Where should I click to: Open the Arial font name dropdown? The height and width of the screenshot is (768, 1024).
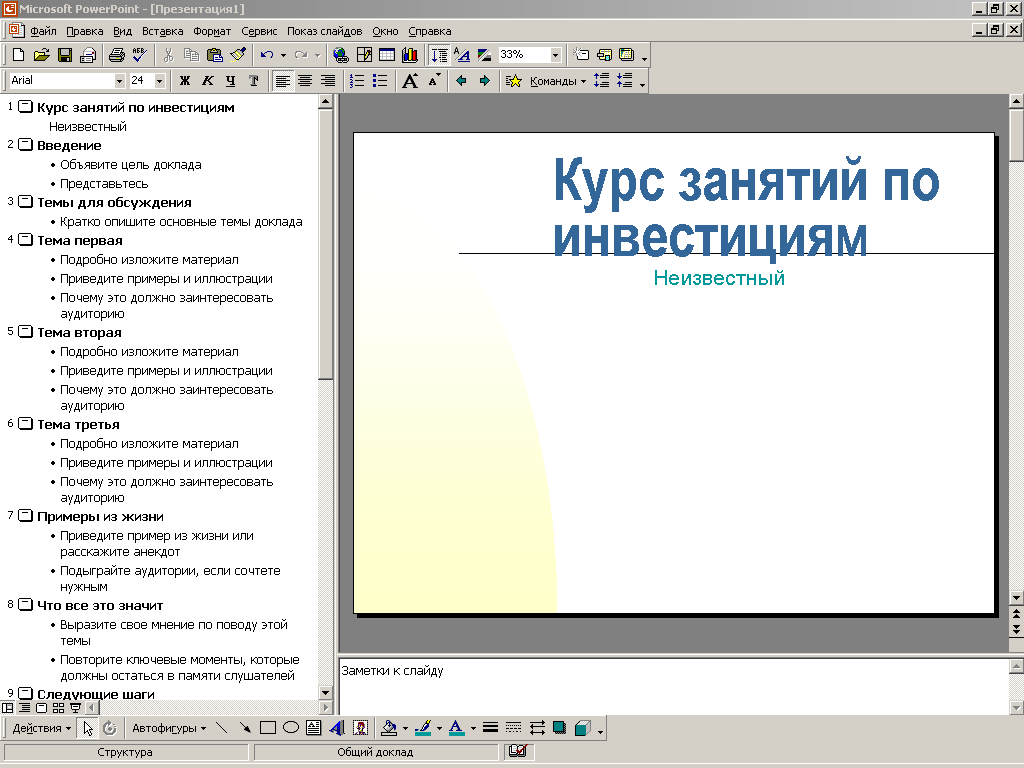pos(120,80)
